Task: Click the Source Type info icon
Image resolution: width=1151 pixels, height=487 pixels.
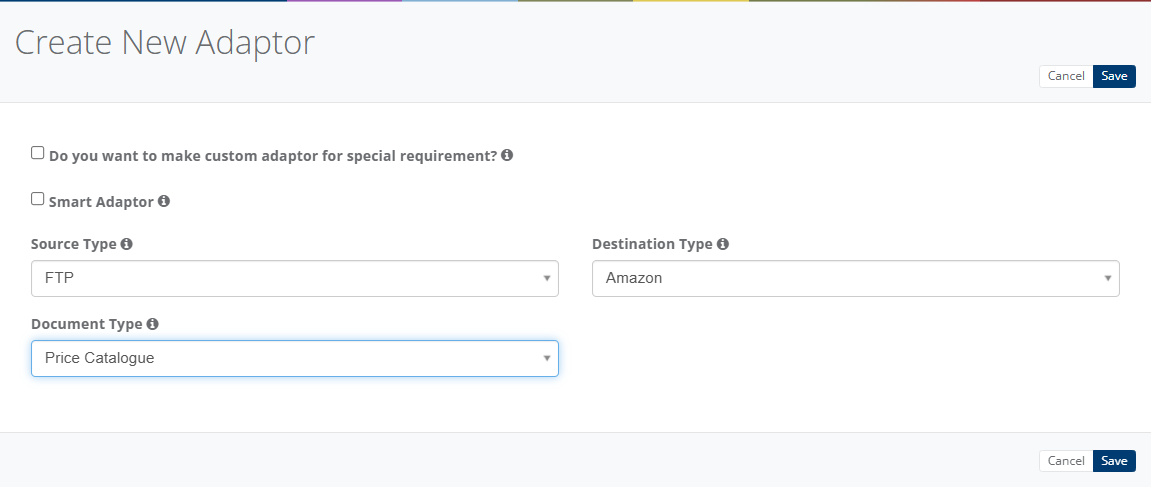Action: (127, 244)
